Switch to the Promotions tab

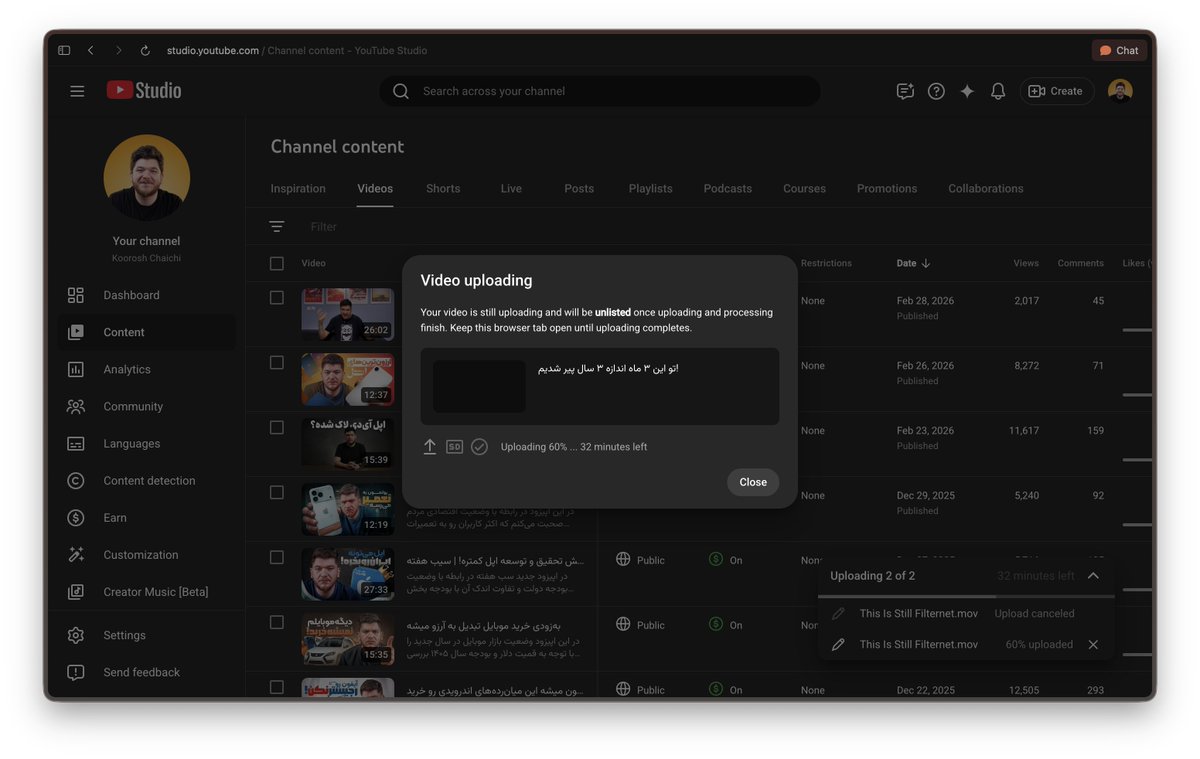[x=887, y=189]
